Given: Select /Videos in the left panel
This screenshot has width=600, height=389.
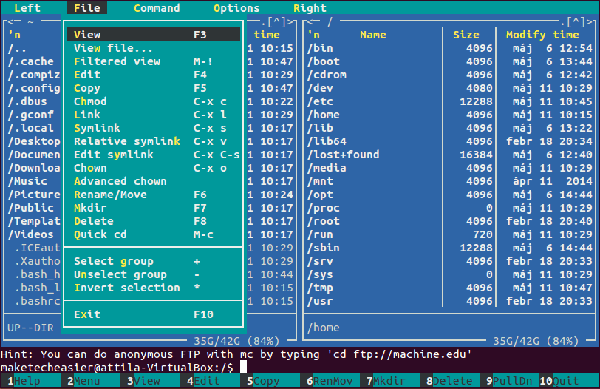Looking at the screenshot, I should click(31, 234).
